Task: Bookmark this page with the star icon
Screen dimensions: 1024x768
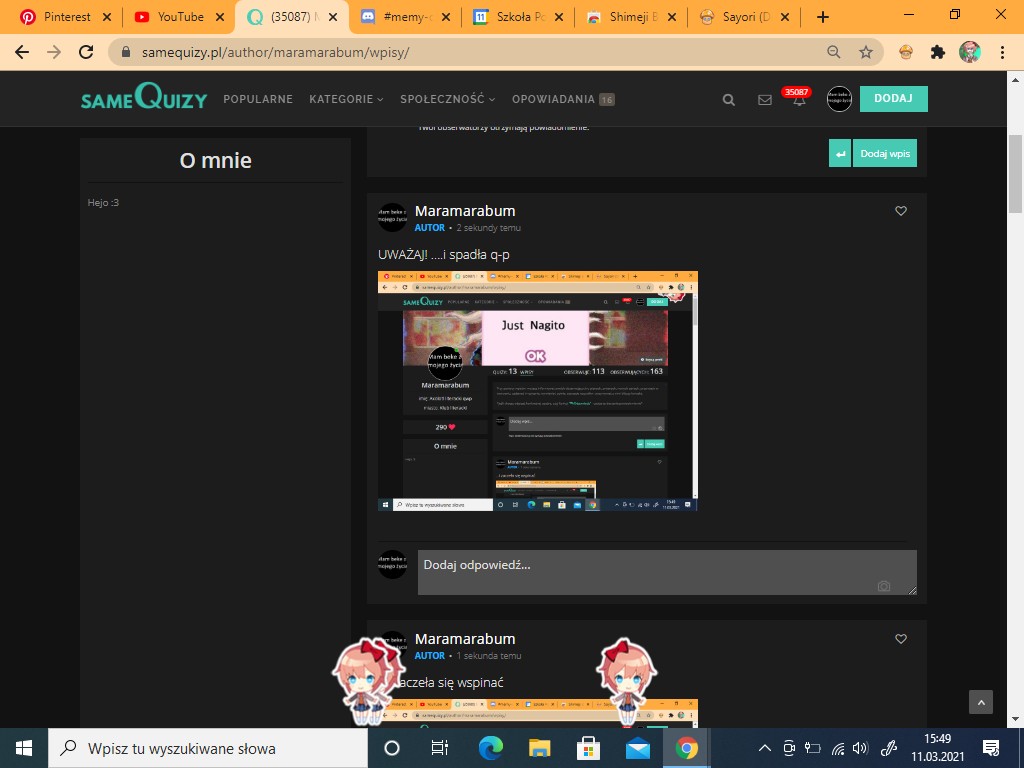Action: (x=866, y=52)
